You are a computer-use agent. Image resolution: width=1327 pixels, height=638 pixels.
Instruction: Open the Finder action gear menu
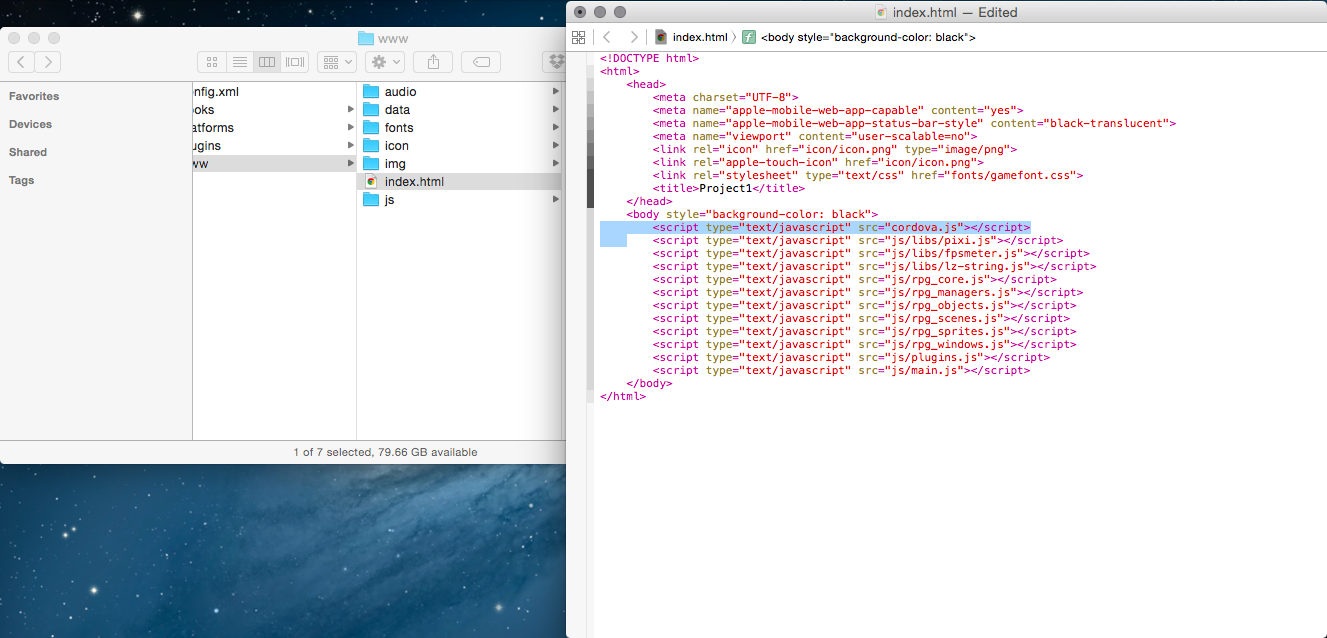385,62
